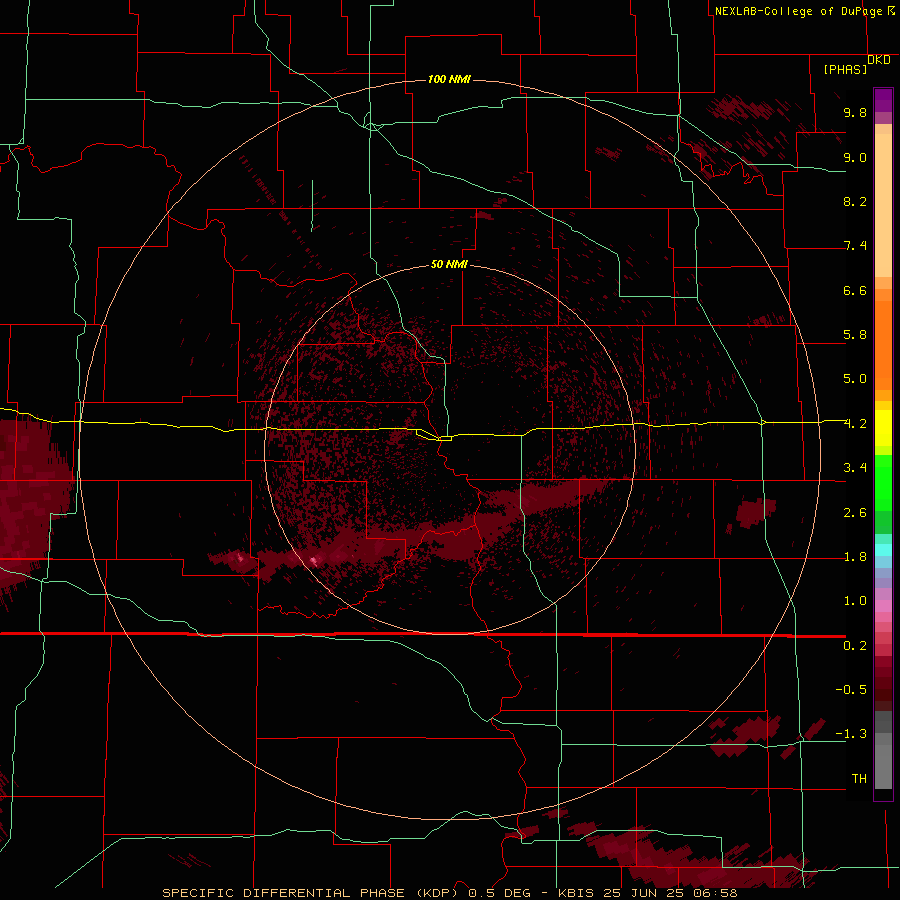
Task: Select the 5.8 scale label
Action: (x=855, y=335)
